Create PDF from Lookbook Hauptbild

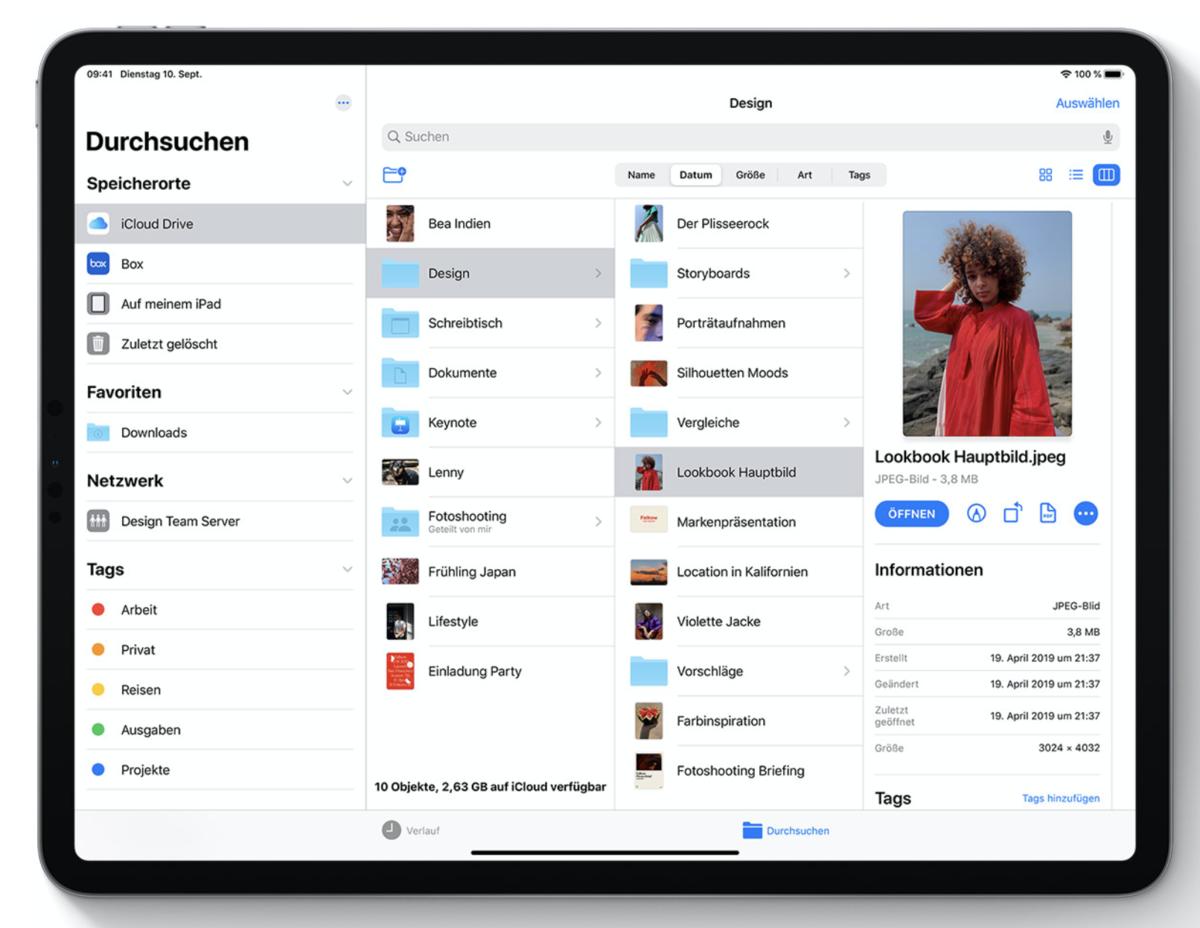pos(1048,513)
